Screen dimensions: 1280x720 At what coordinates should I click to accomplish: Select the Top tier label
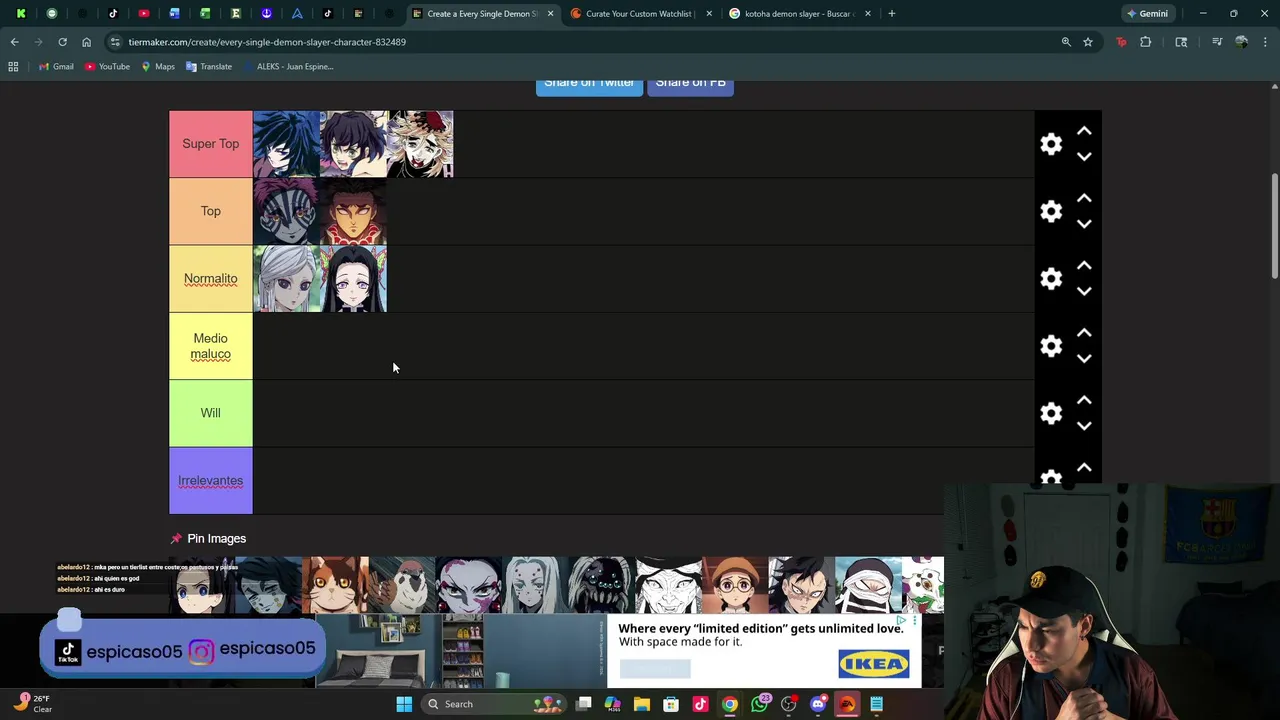[x=210, y=211]
